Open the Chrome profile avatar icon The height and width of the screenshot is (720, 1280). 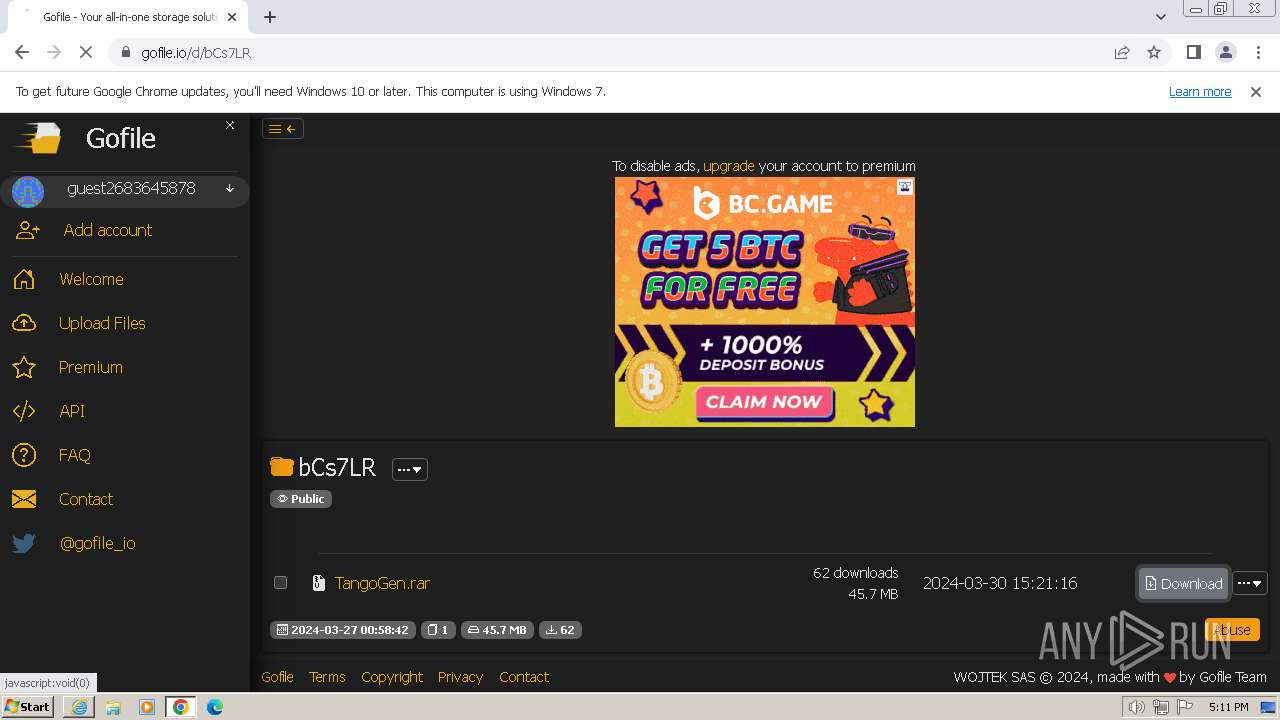pos(1225,52)
